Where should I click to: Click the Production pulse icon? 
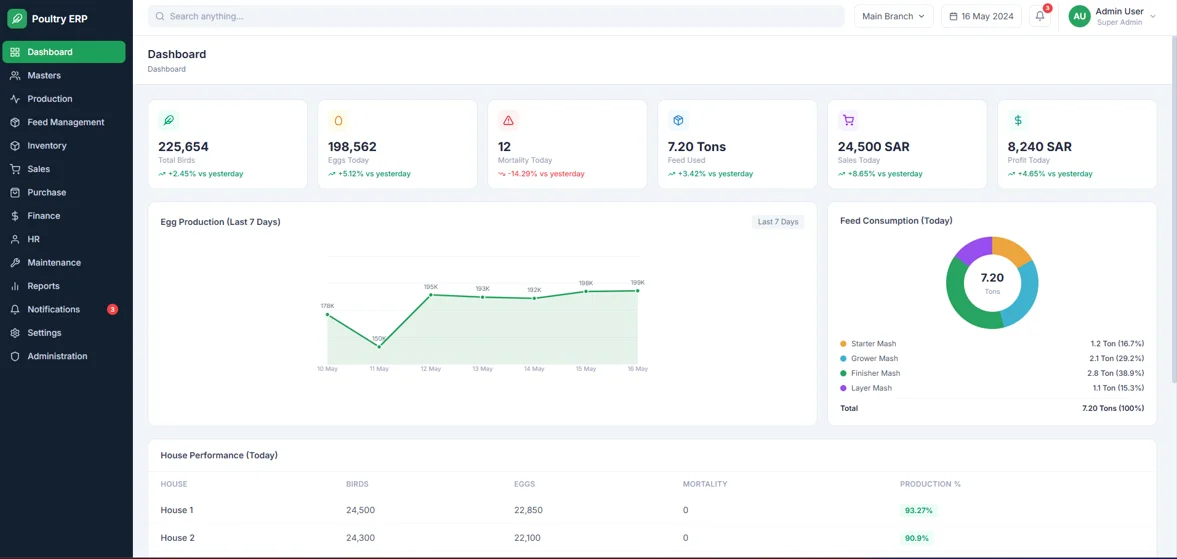15,98
